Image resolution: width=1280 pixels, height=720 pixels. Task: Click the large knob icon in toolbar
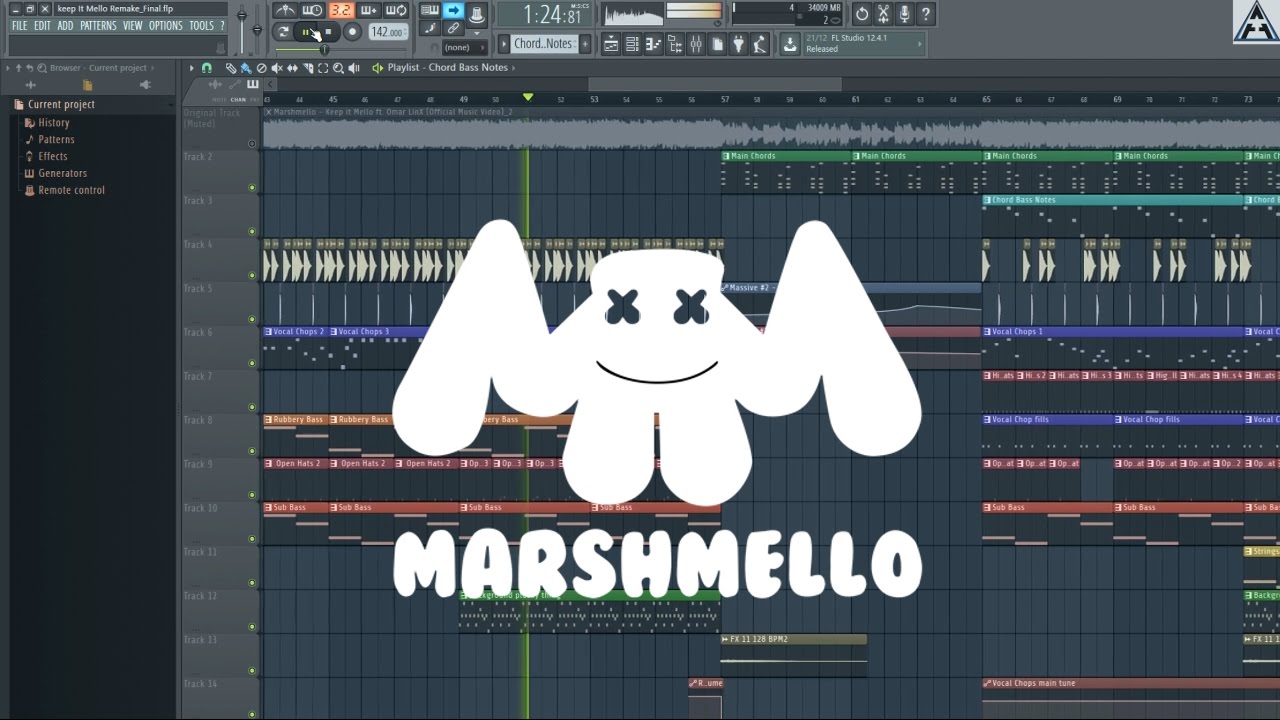(x=478, y=13)
